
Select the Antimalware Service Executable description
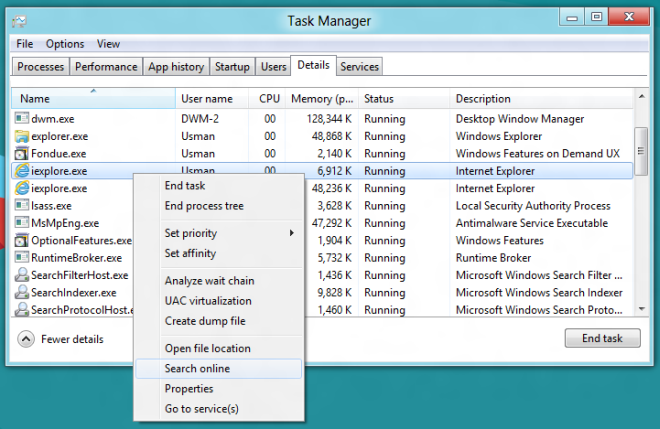coord(532,223)
